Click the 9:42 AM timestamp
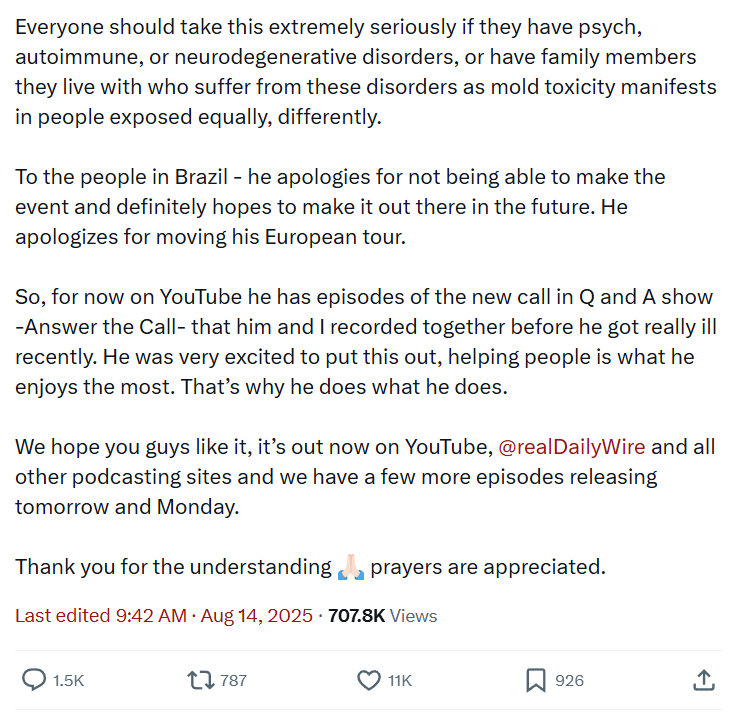 [151, 616]
